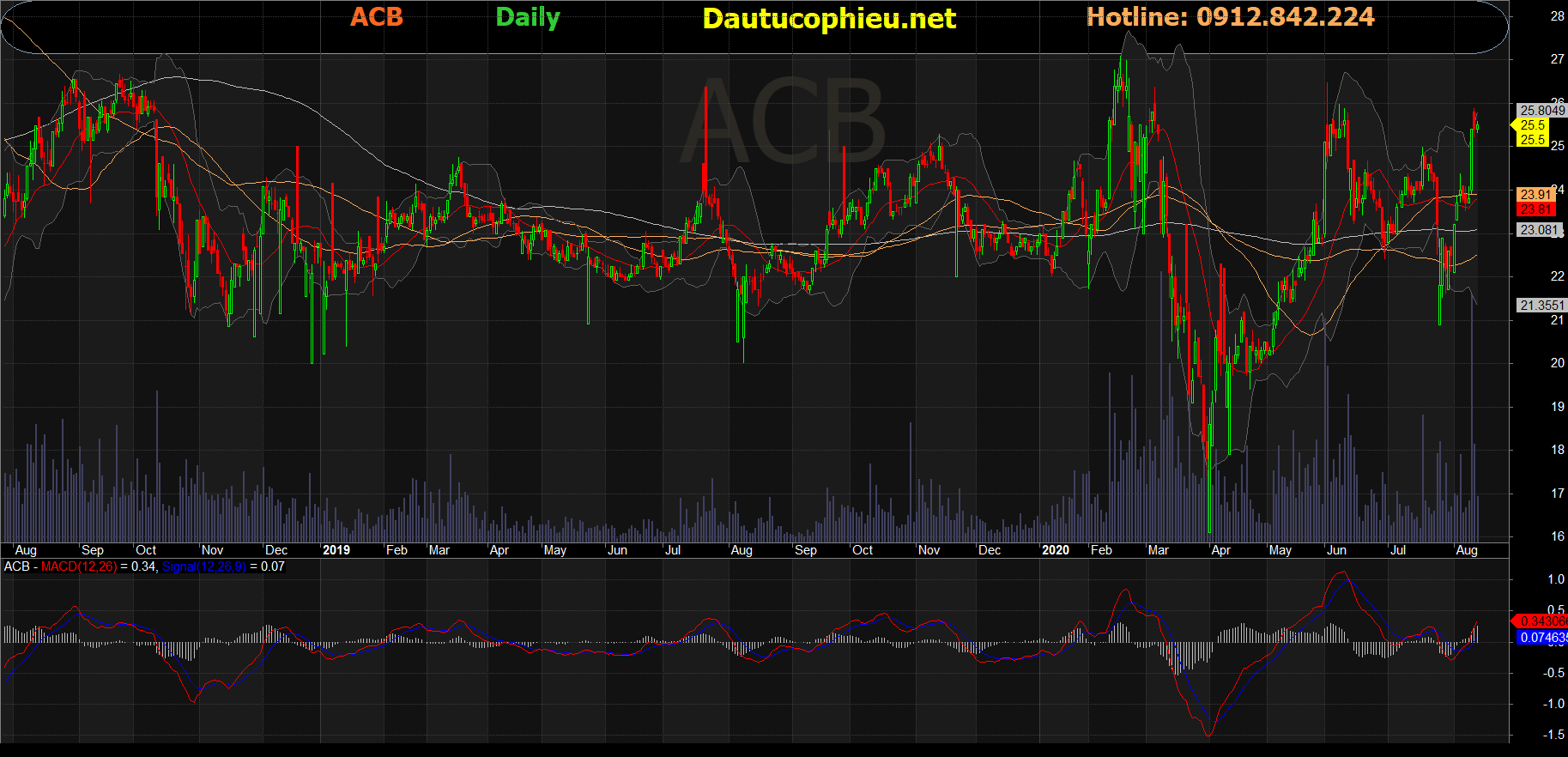
Task: Click the orange 23.91 price tag
Action: click(x=1535, y=195)
